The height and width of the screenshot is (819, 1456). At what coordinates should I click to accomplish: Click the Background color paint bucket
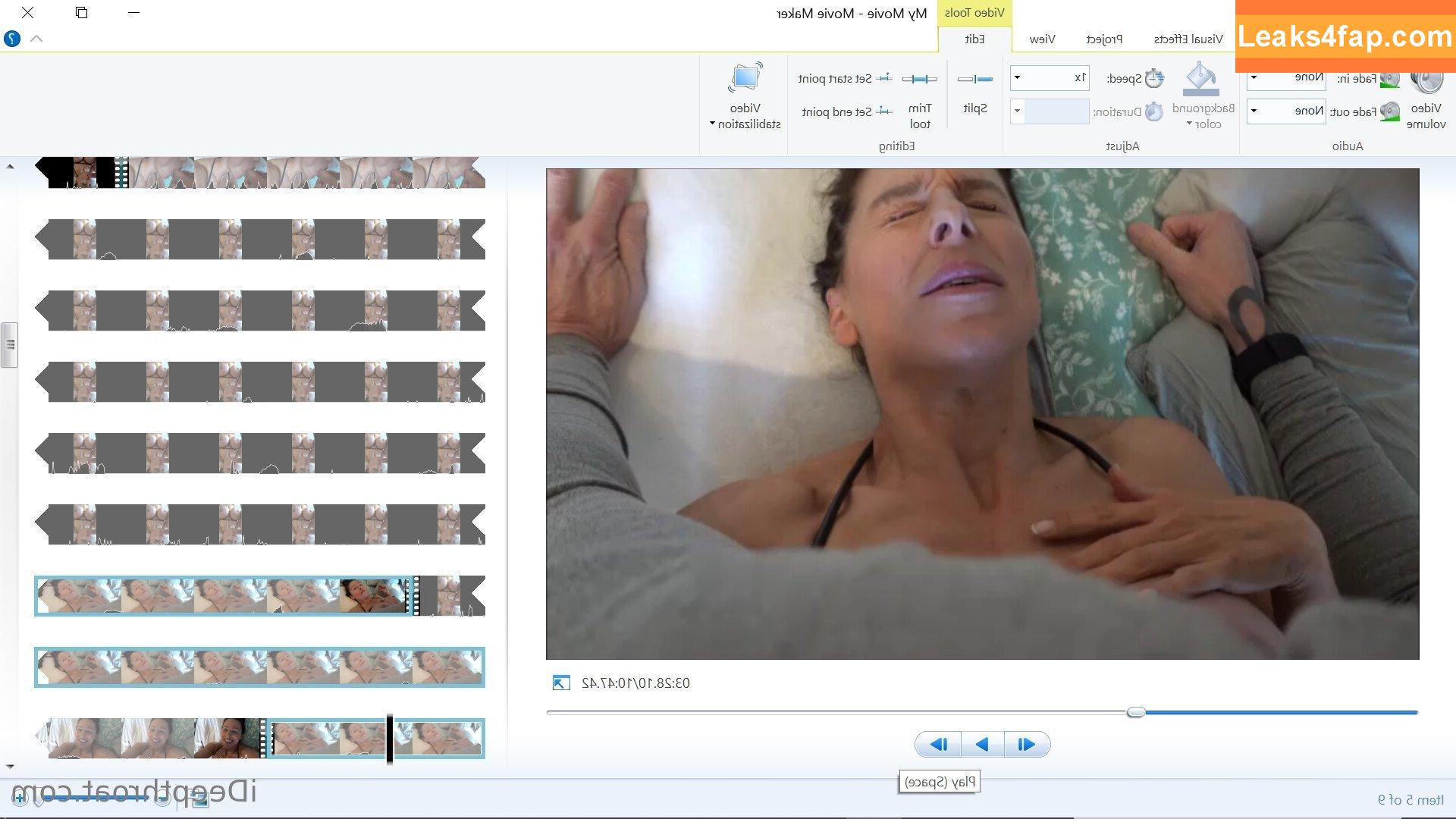[1202, 79]
